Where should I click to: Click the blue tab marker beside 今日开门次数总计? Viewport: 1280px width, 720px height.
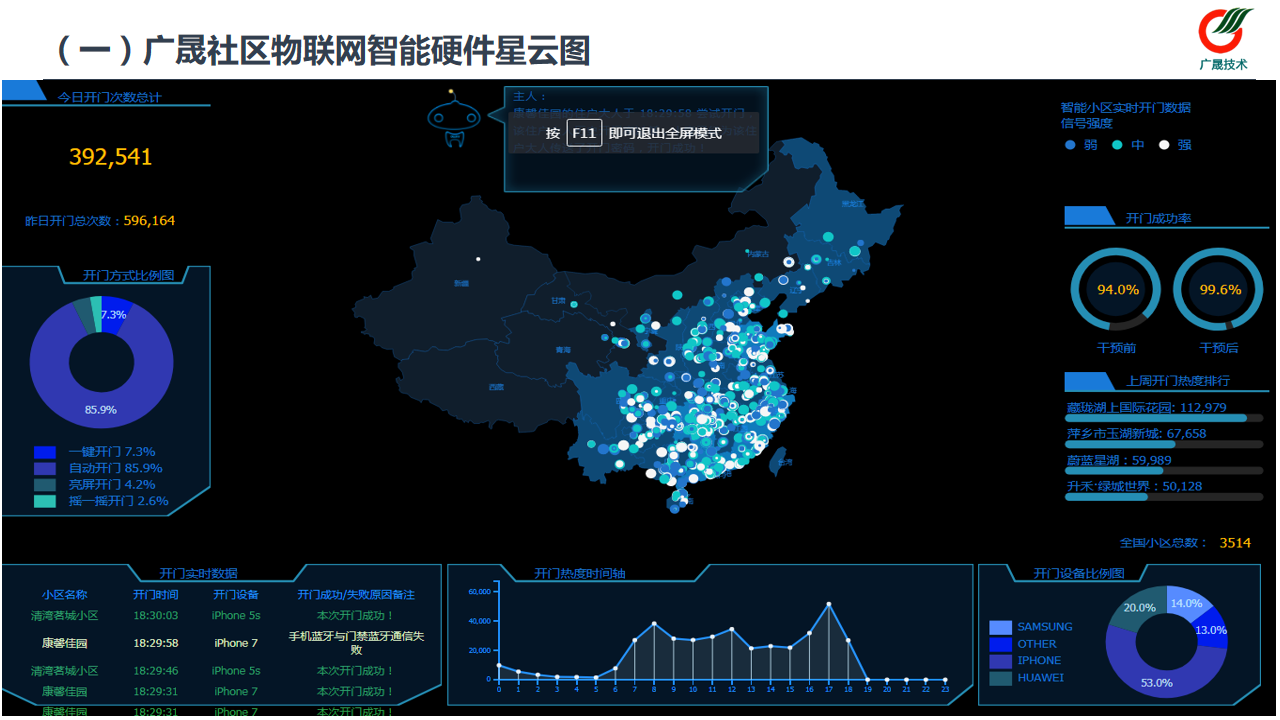tap(24, 92)
